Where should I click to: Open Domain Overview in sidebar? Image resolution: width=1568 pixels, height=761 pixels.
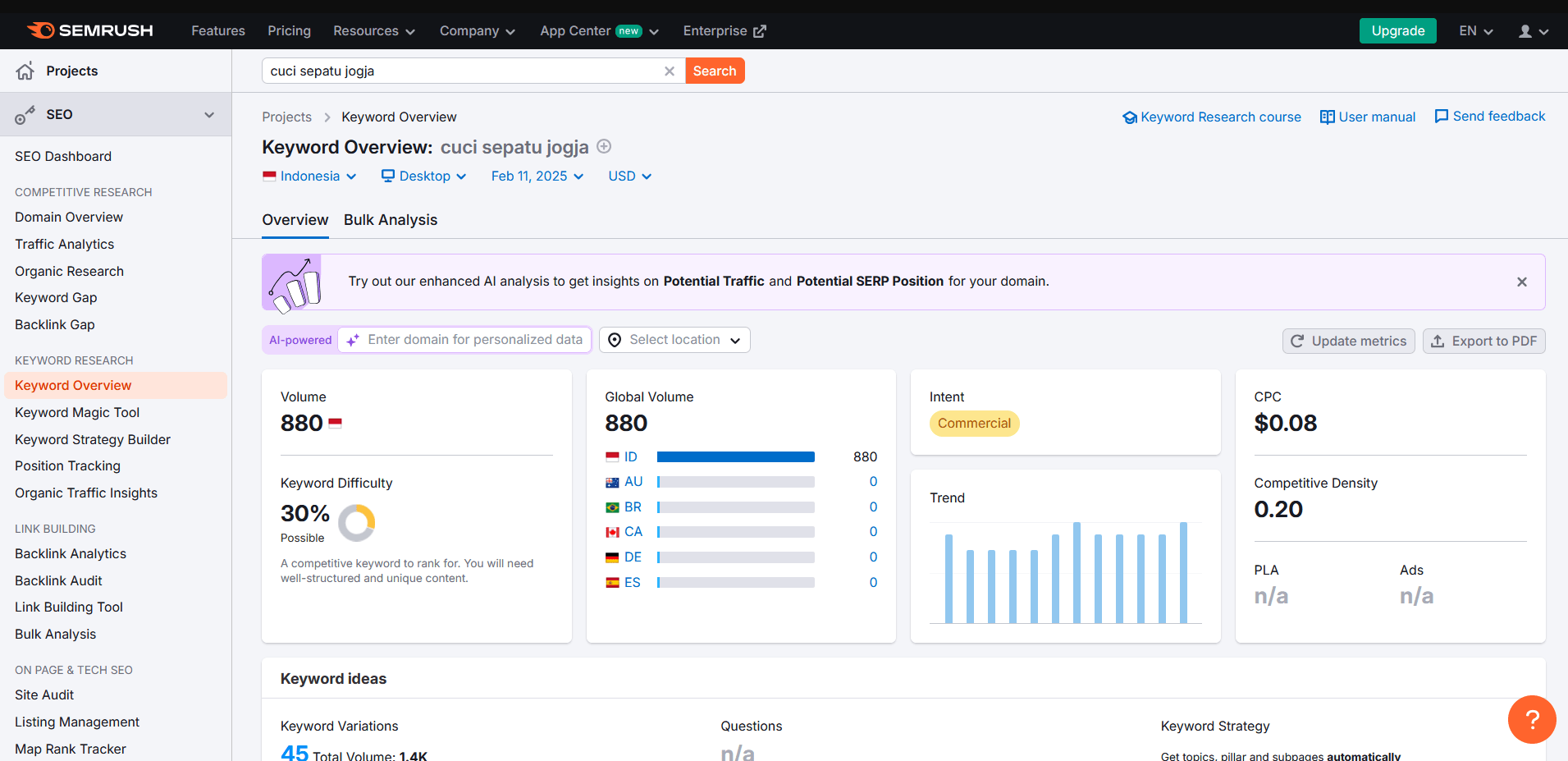point(69,218)
